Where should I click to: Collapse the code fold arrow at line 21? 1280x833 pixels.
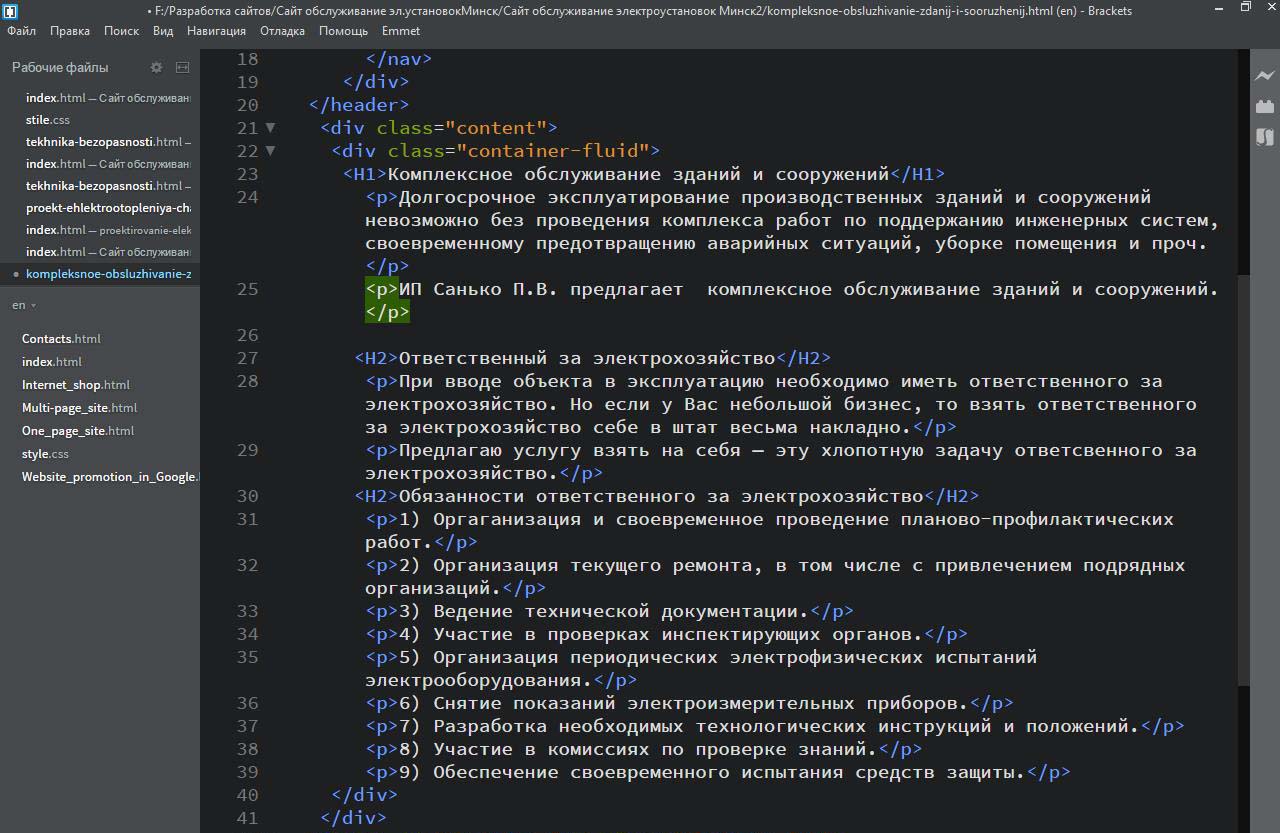pyautogui.click(x=270, y=128)
